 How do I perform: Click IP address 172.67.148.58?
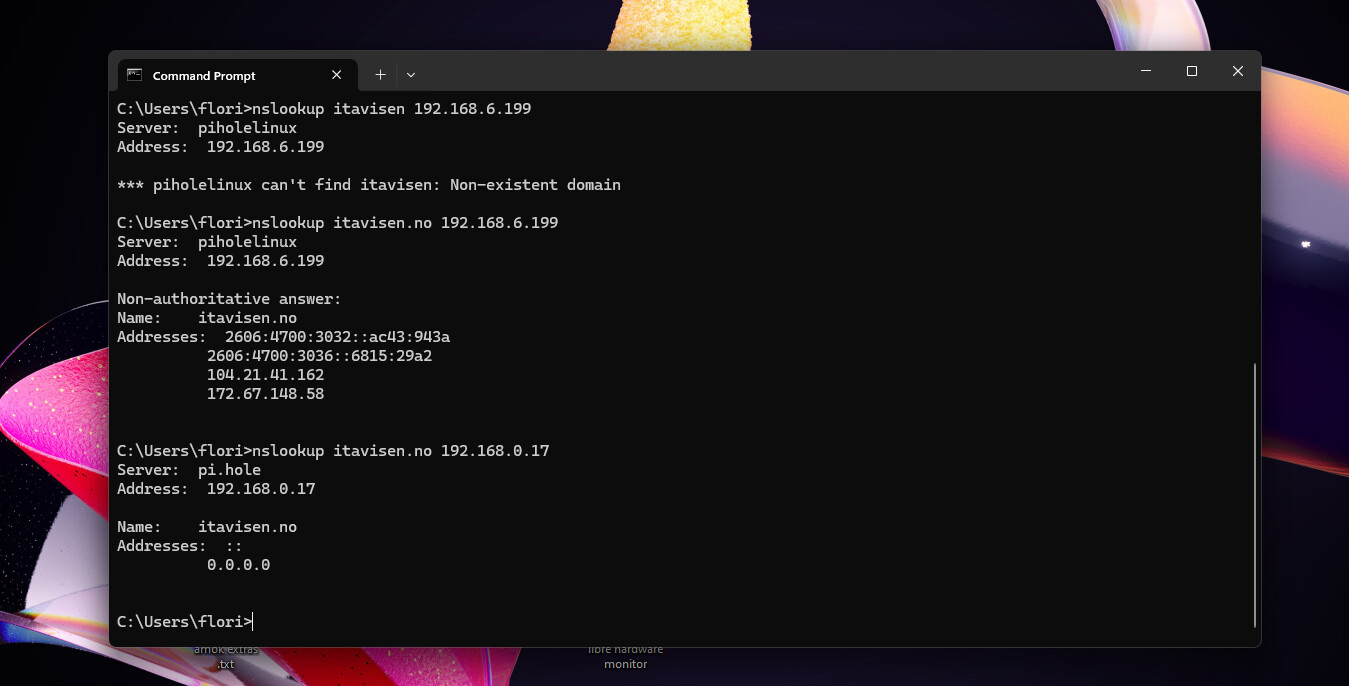(265, 394)
